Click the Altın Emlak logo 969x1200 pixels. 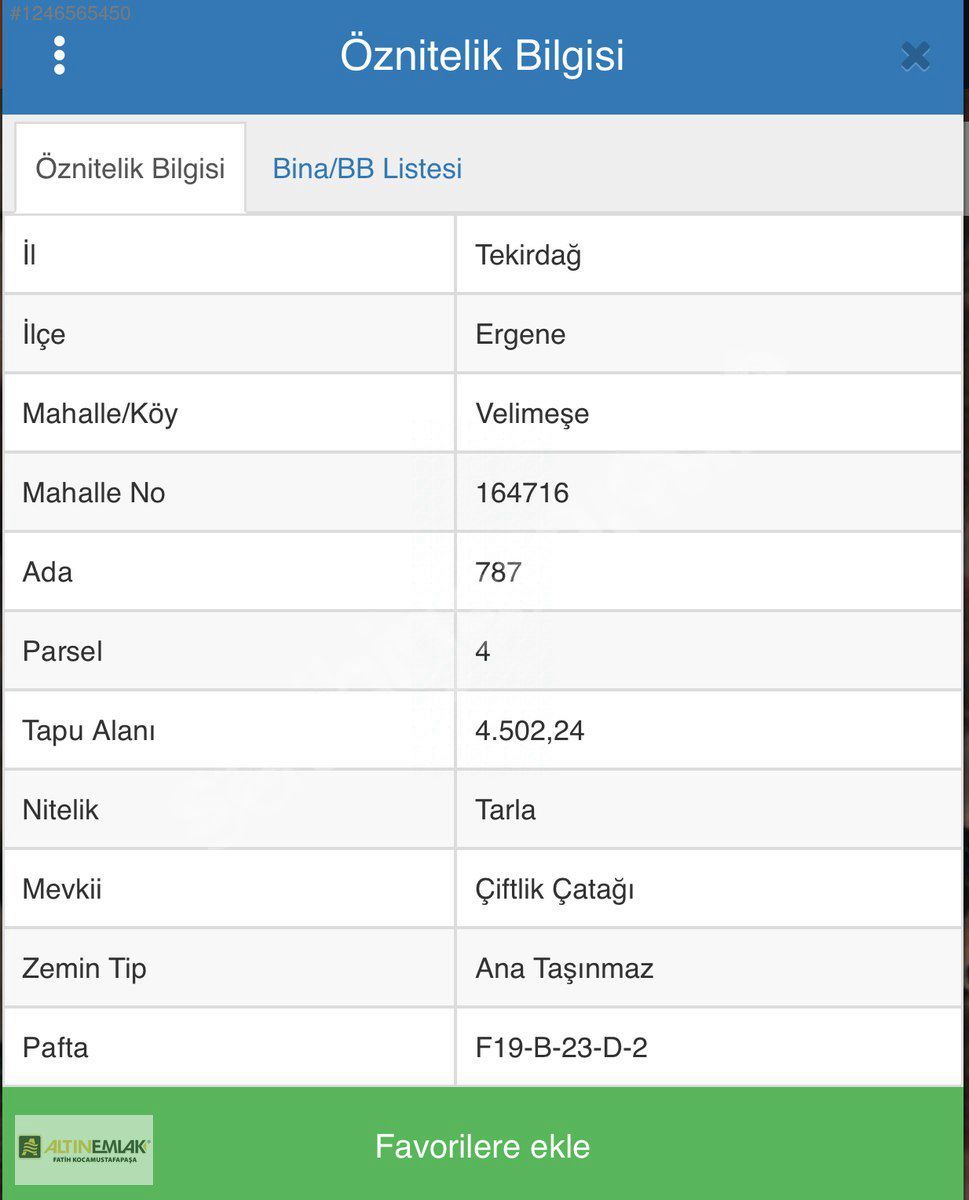pos(84,1148)
